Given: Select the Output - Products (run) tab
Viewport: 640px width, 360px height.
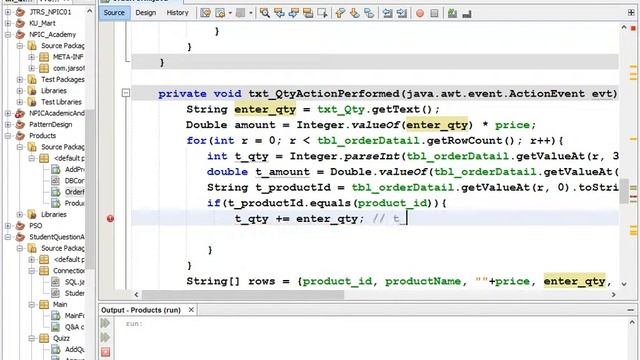Looking at the screenshot, I should click(141, 310).
